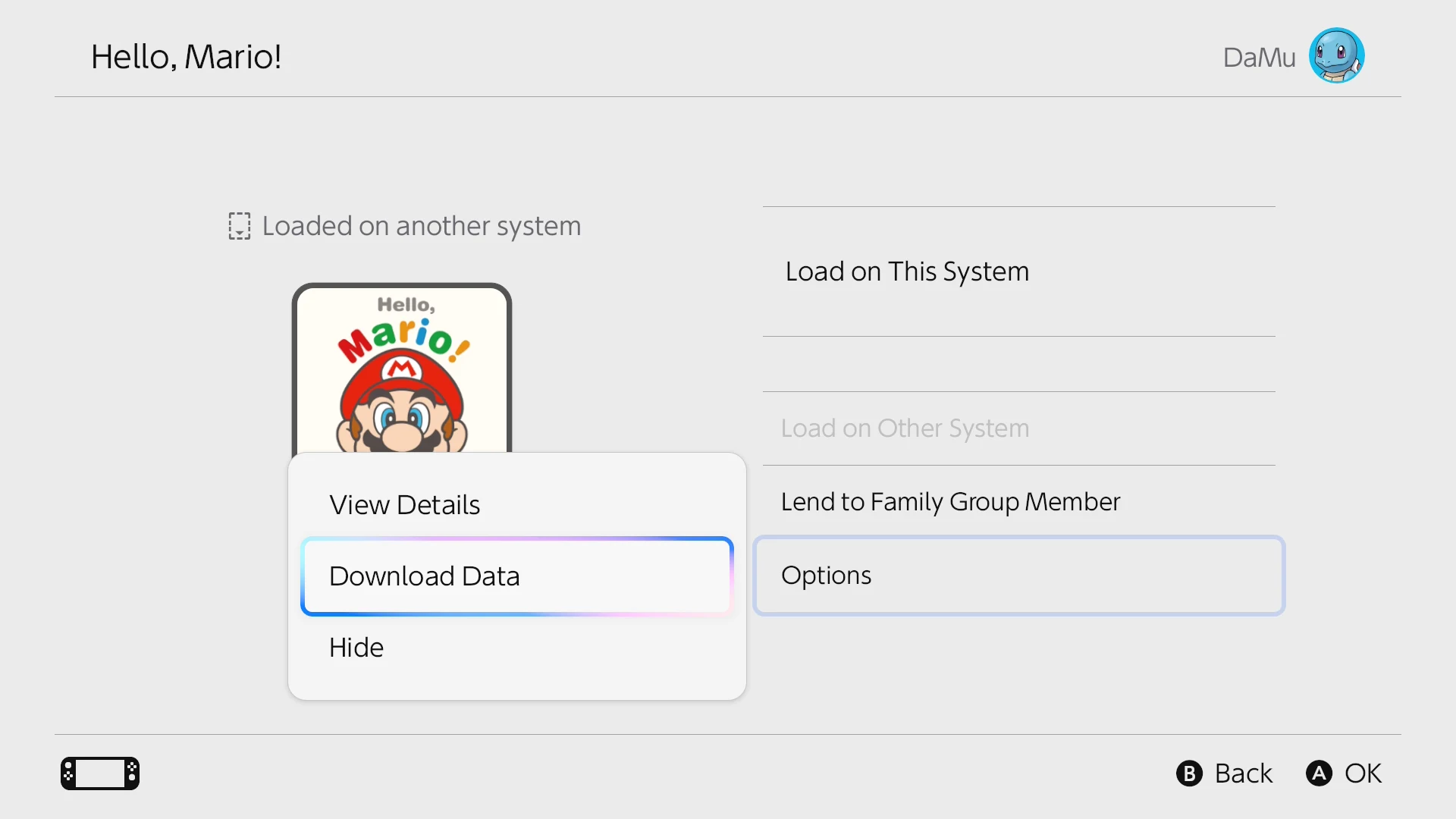Select Hide in the popup menu
Viewport: 1456px width, 819px height.
tap(517, 648)
